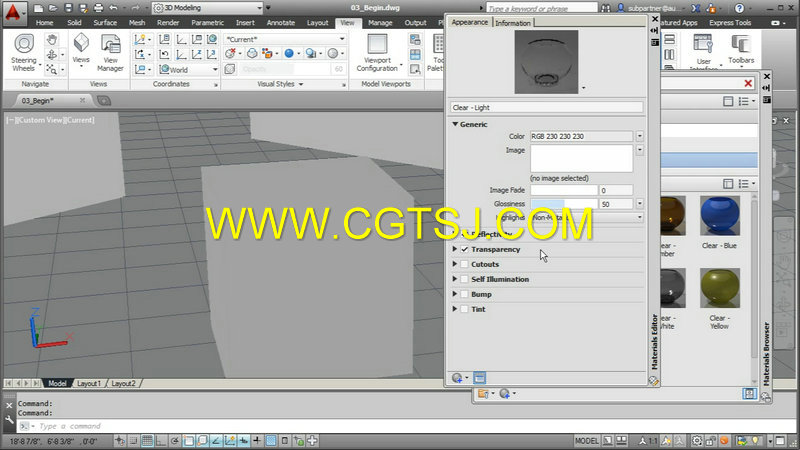Click the wrench icon beside command line
800x450 pixels.
point(9,419)
